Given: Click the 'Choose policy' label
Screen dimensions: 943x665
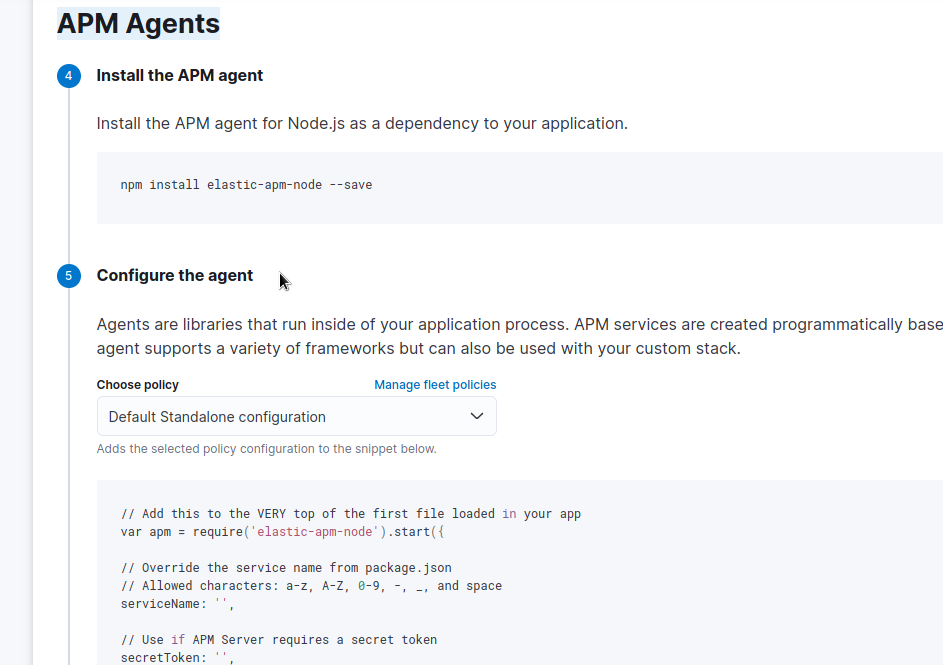Looking at the screenshot, I should (138, 385).
